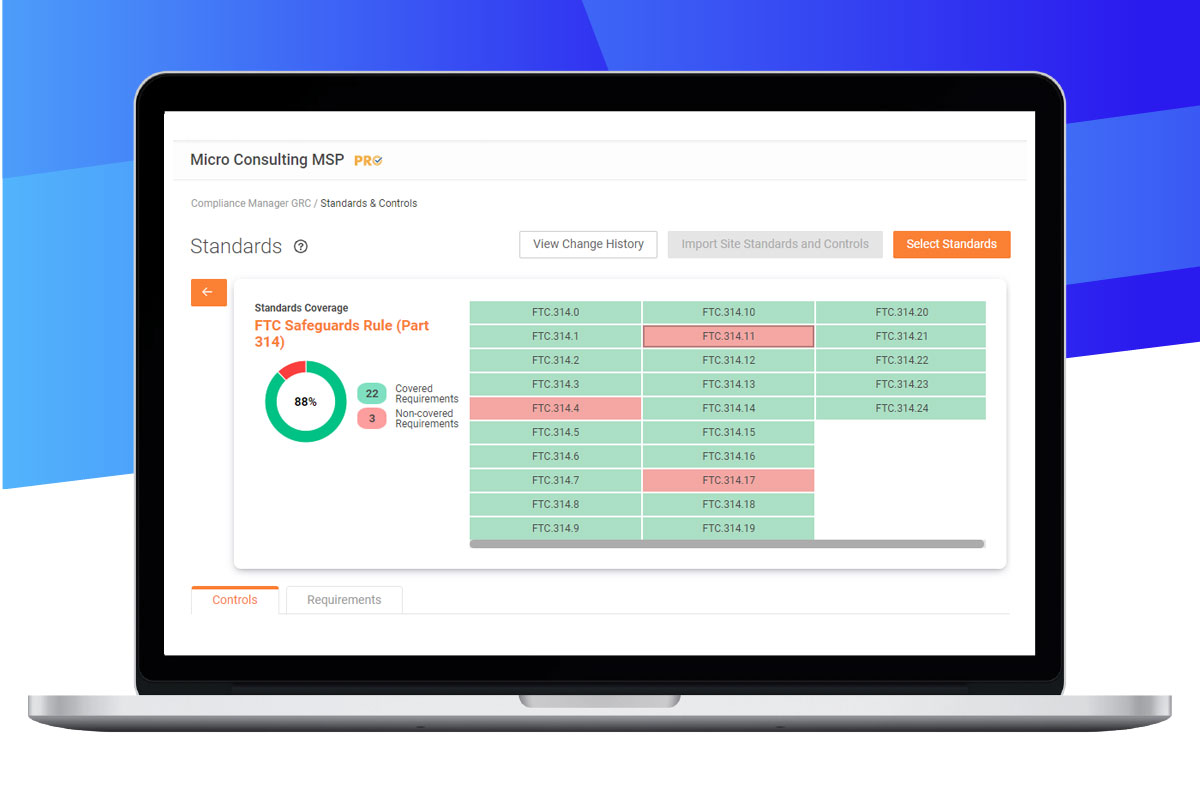Image resolution: width=1200 pixels, height=800 pixels.
Task: Open the FTC.314.0 requirement cell
Action: pos(555,312)
